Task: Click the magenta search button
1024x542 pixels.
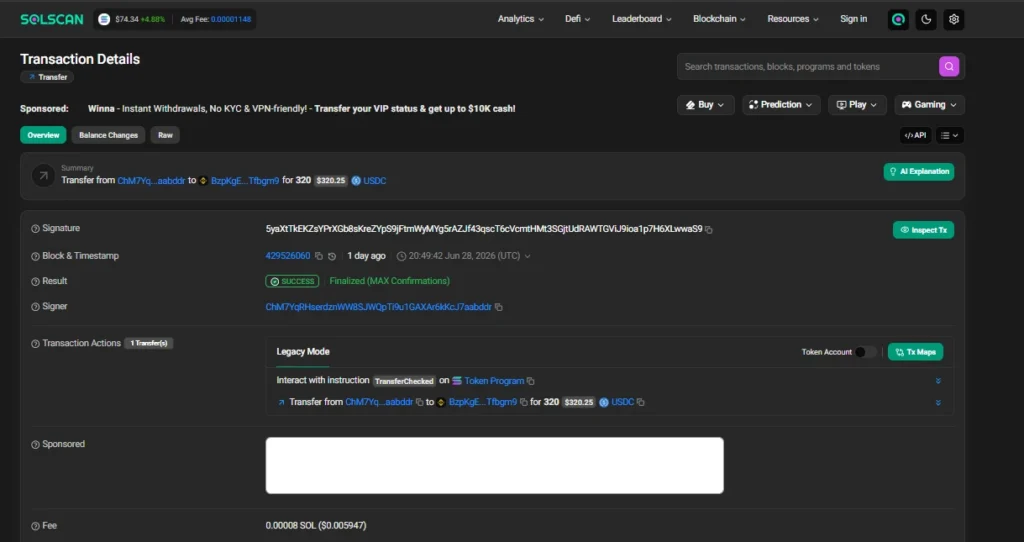Action: pos(949,67)
